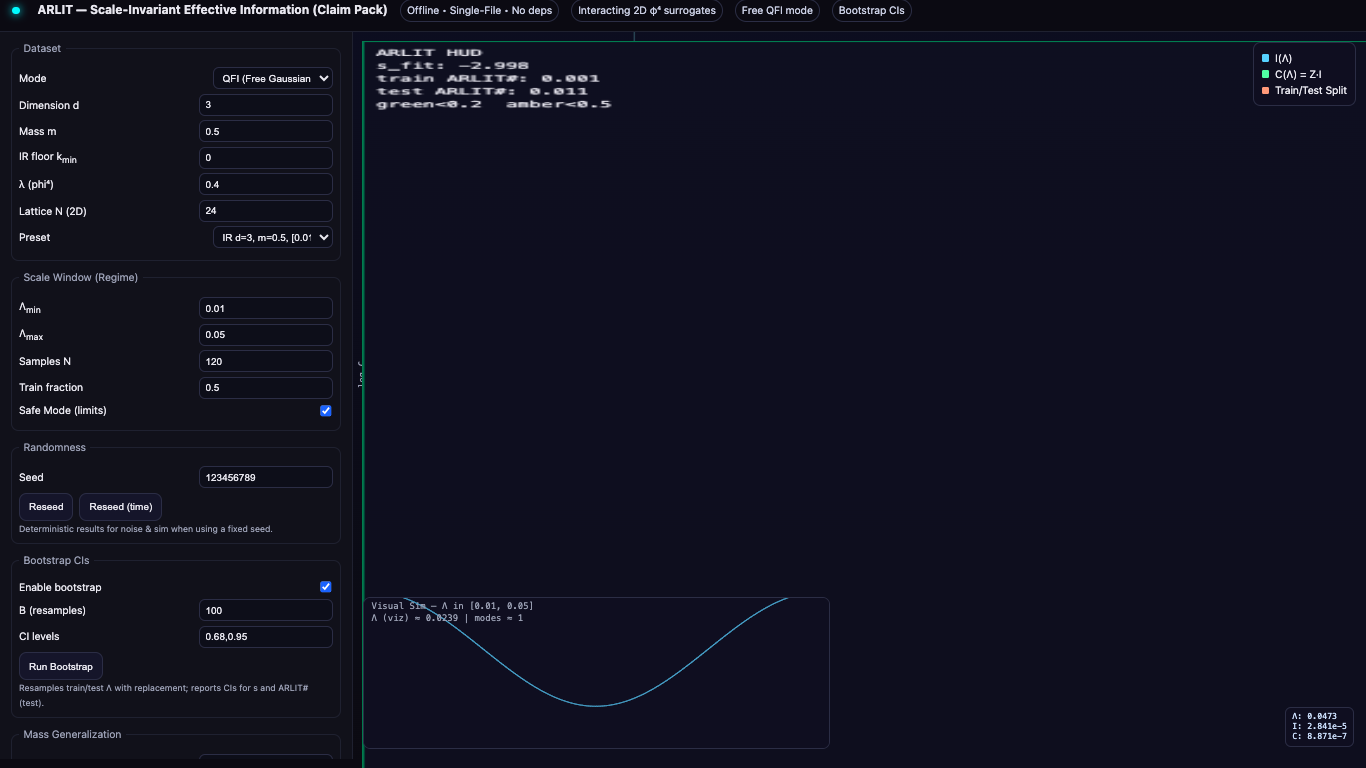Focus the Dimension d input field
This screenshot has width=1366, height=768.
[265, 105]
